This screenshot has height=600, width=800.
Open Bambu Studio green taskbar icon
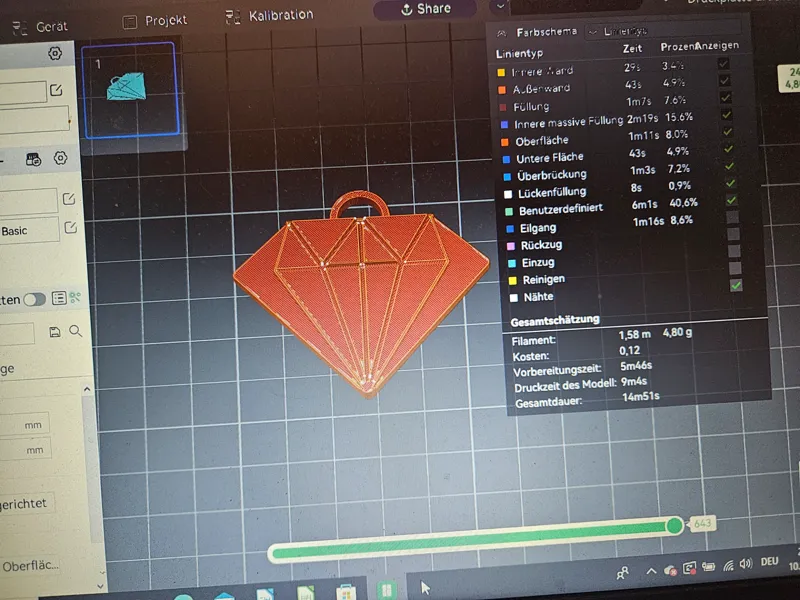pos(386,590)
